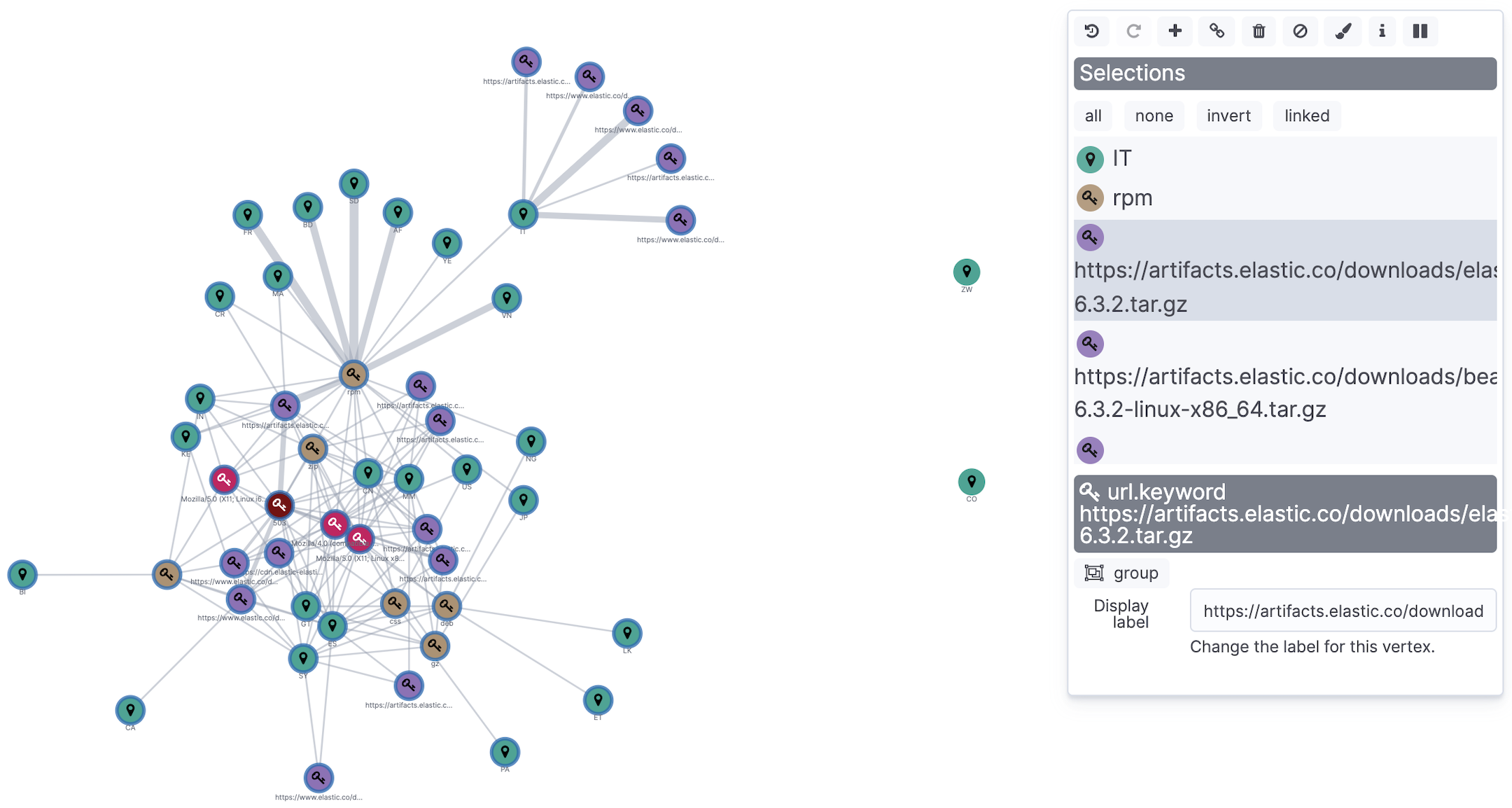The image size is (1512, 808).
Task: Click the Selections panel header
Action: [1284, 73]
